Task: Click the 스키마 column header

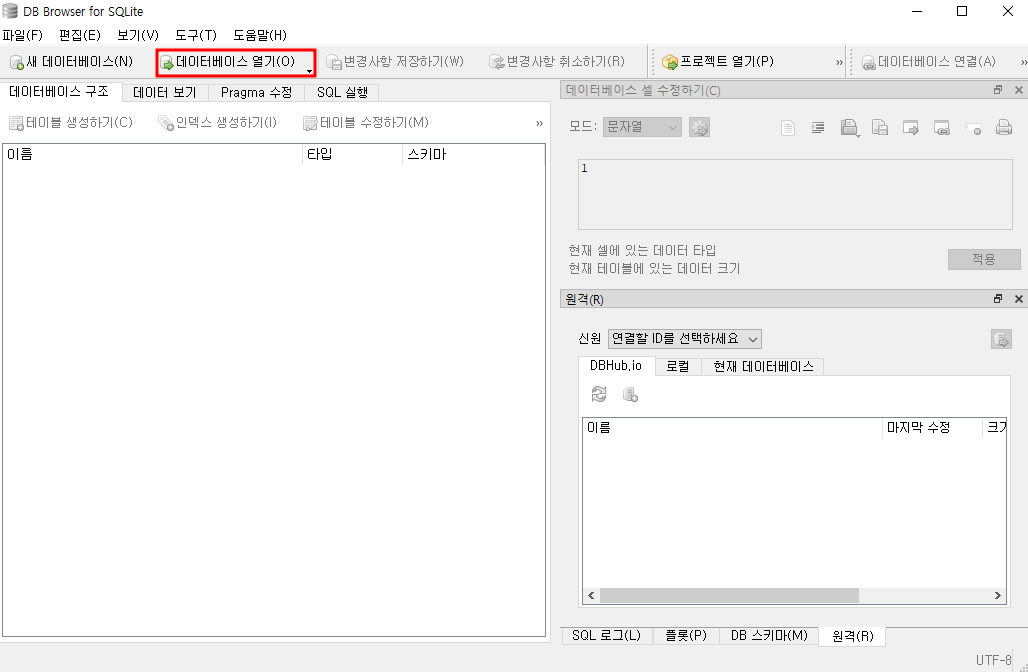Action: coord(473,155)
